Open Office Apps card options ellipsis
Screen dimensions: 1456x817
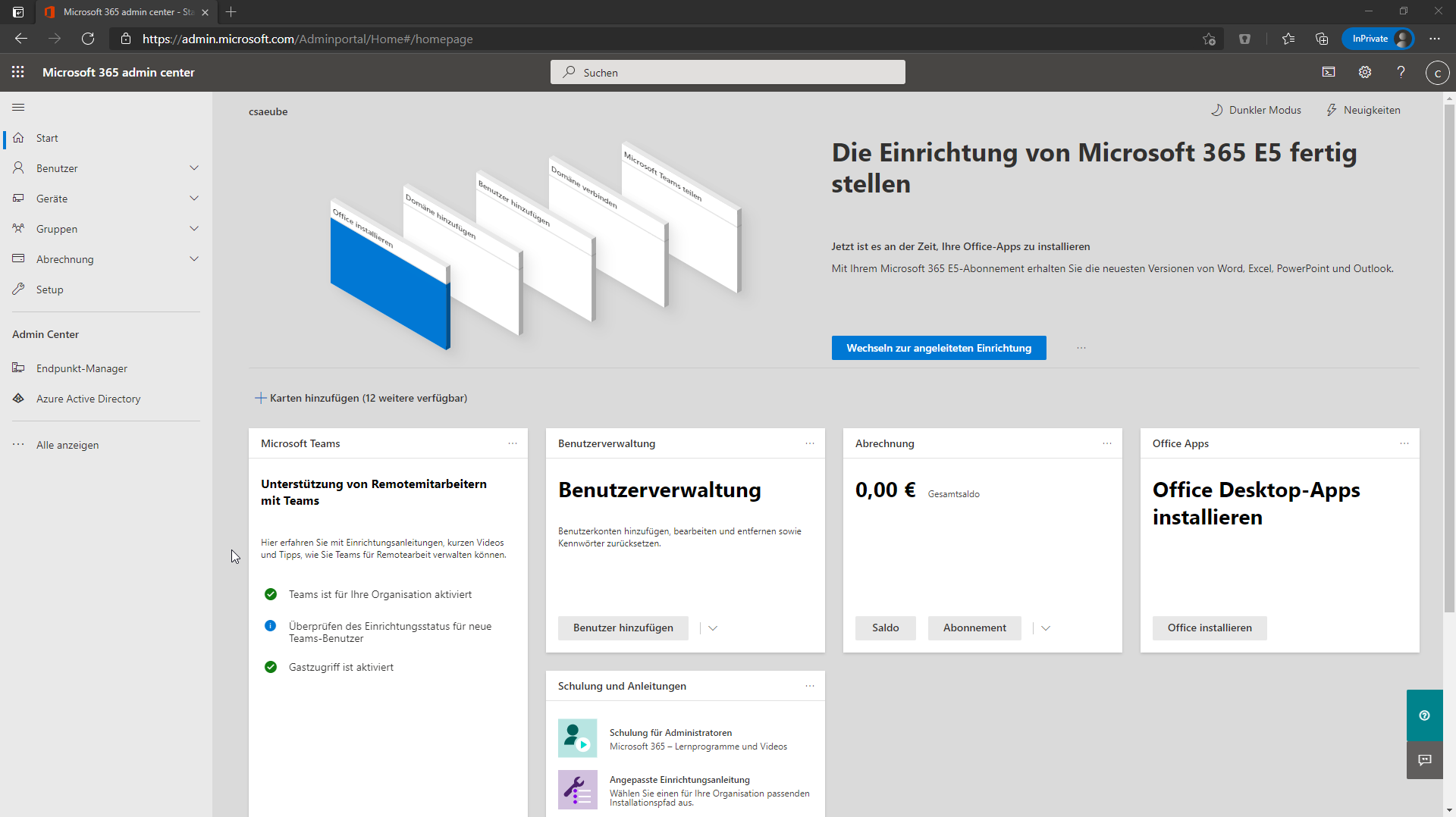point(1404,443)
